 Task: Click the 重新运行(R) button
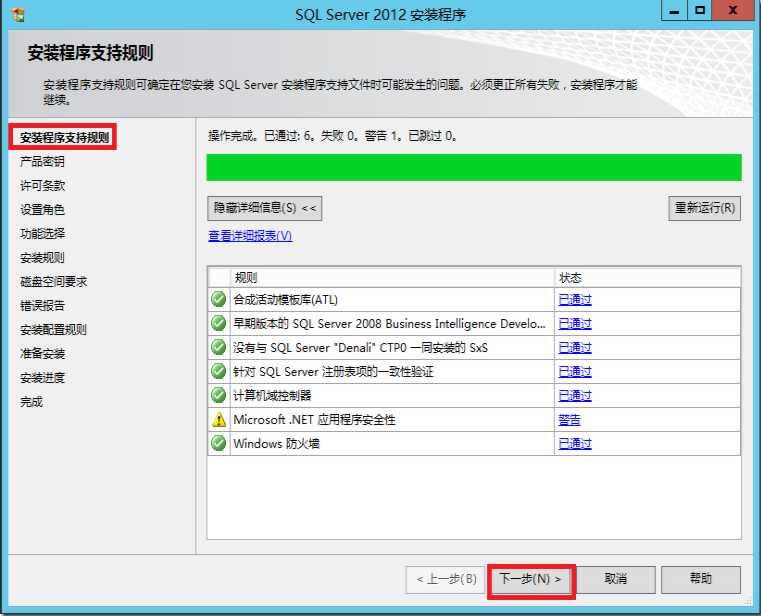pos(705,208)
